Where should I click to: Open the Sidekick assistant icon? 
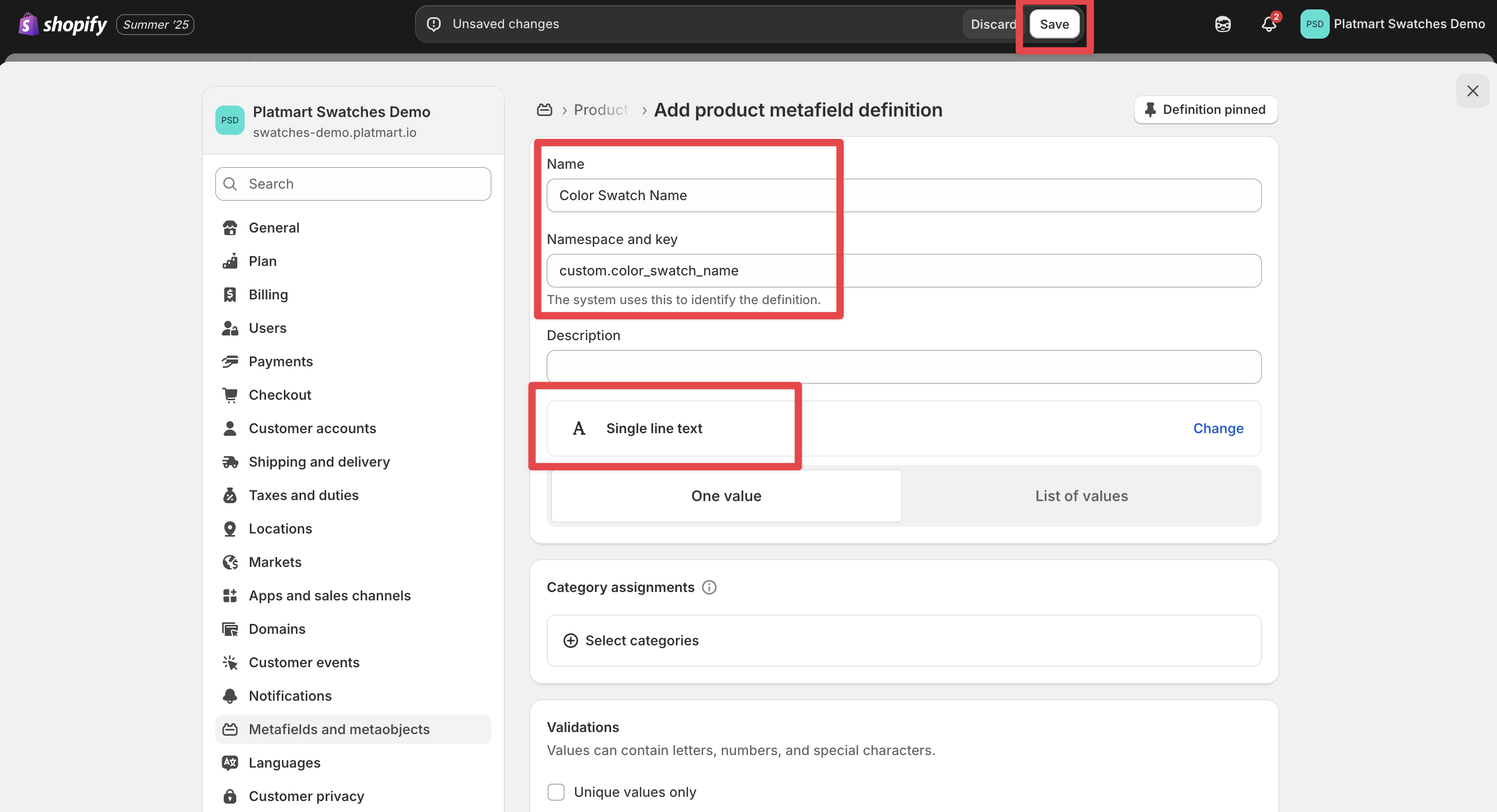click(1223, 25)
